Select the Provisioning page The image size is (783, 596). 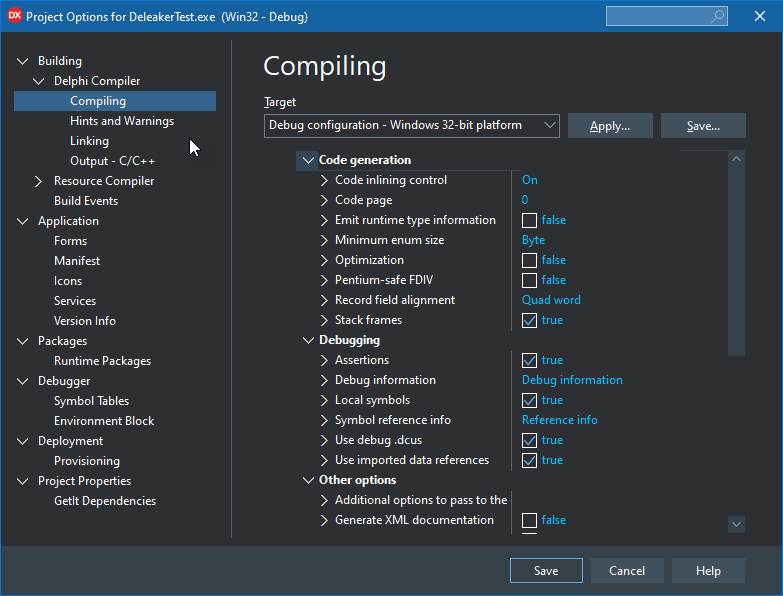[87, 461]
